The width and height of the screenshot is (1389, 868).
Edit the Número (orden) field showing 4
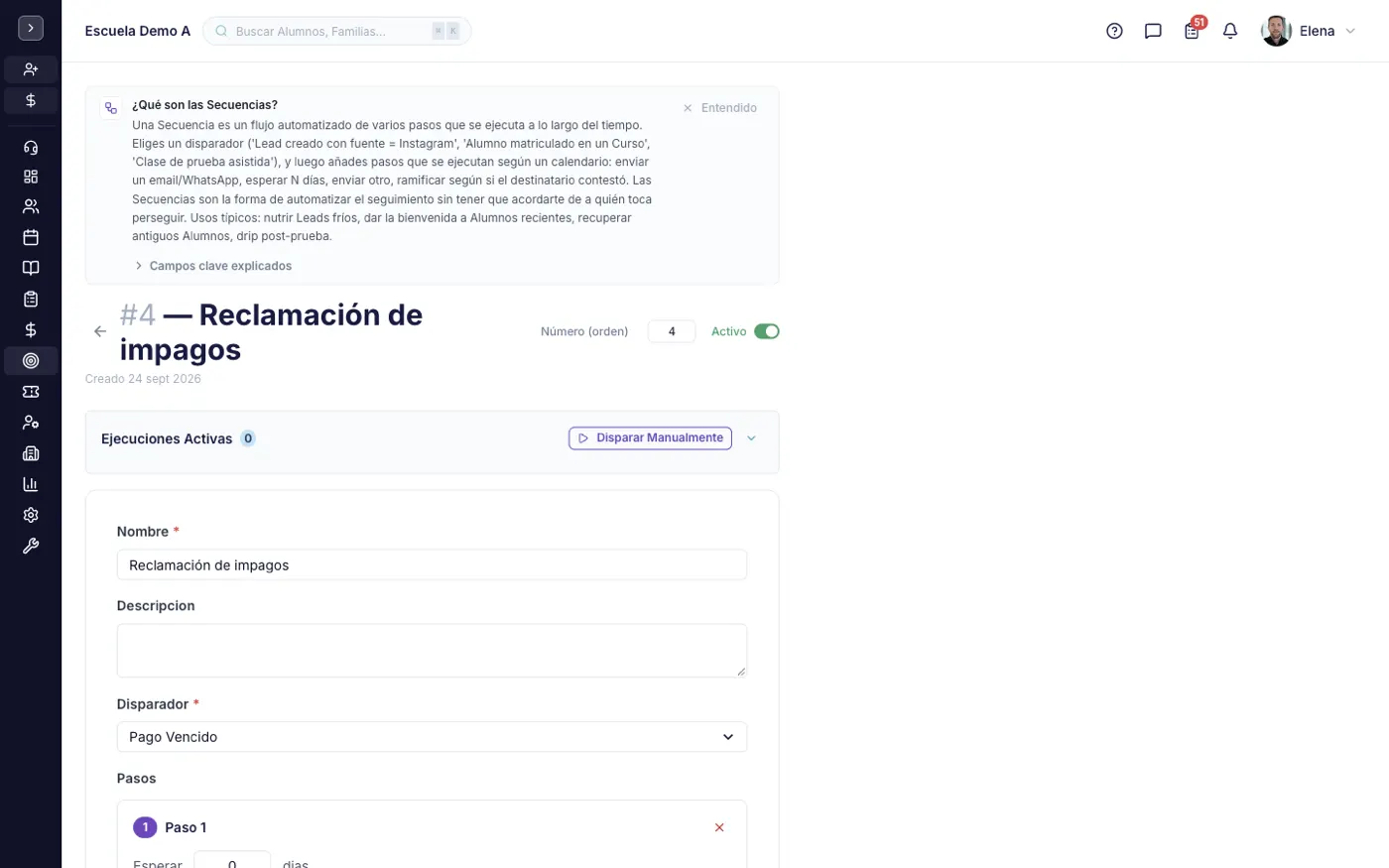point(672,331)
